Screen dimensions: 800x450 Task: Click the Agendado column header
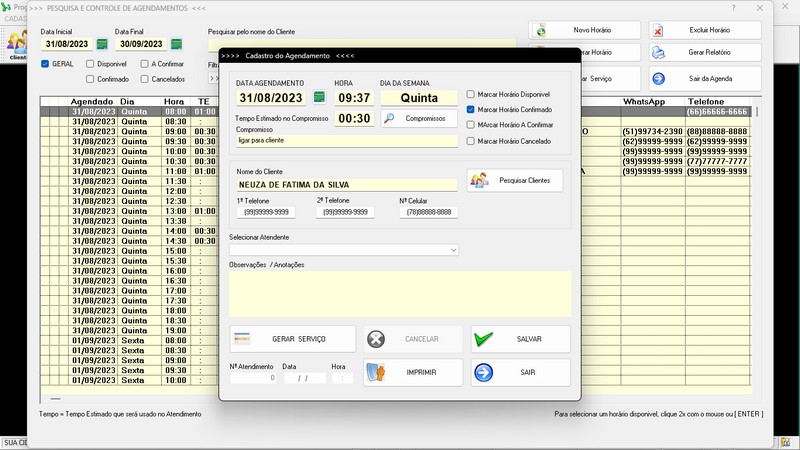[92, 102]
